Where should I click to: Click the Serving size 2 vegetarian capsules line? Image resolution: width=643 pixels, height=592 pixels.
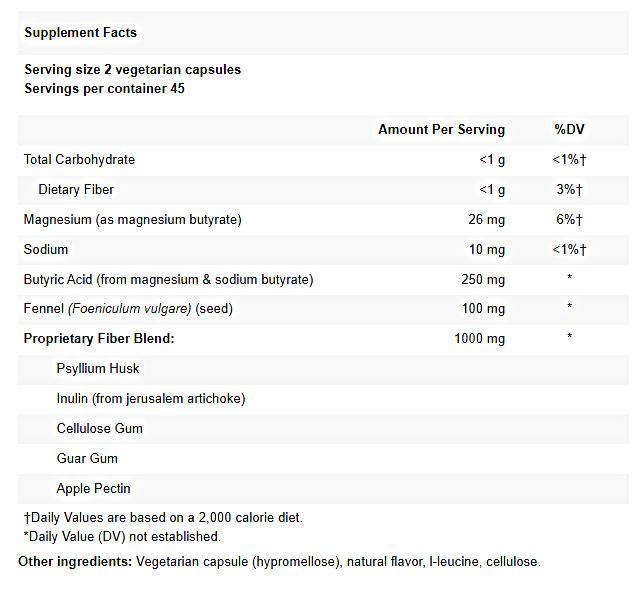132,69
